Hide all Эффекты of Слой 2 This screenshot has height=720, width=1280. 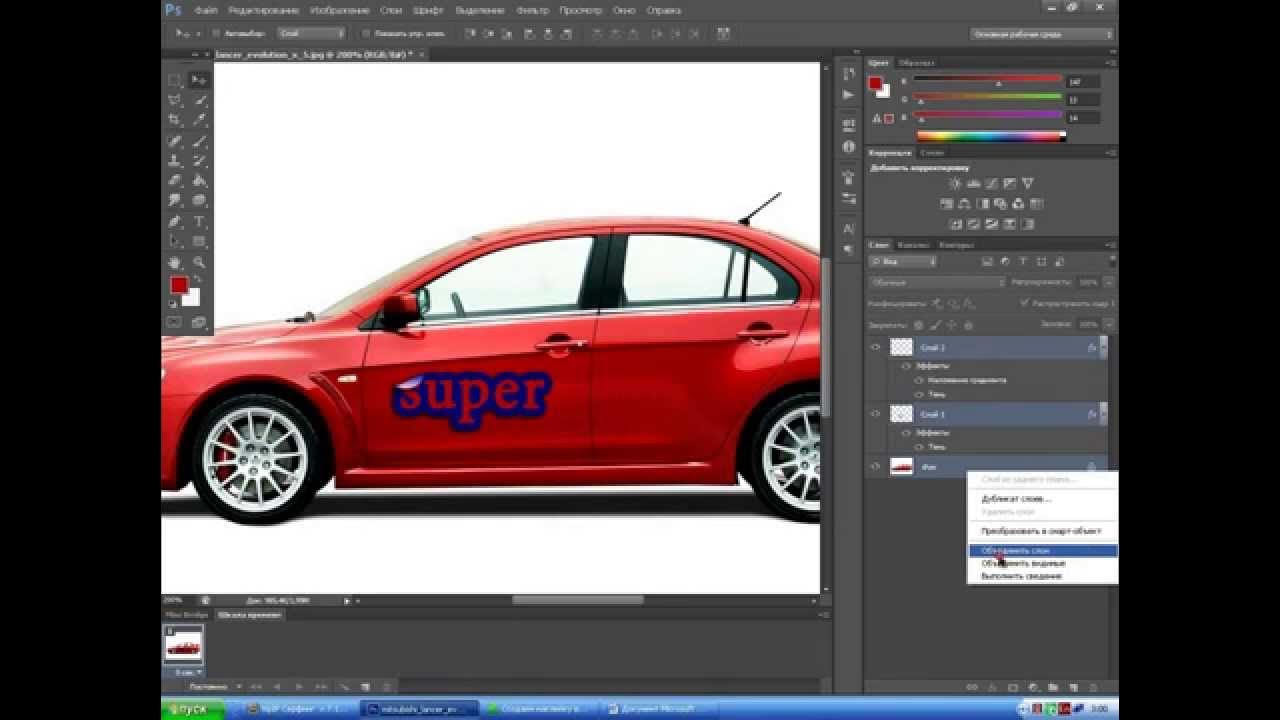[908, 366]
